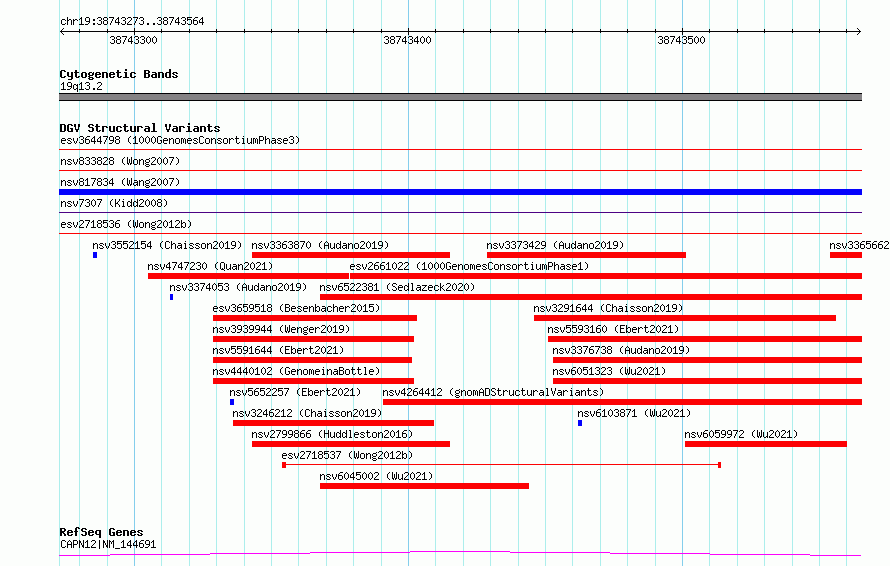This screenshot has height=566, width=890.
Task: Click the 38743500 ruler position
Action: 681,40
